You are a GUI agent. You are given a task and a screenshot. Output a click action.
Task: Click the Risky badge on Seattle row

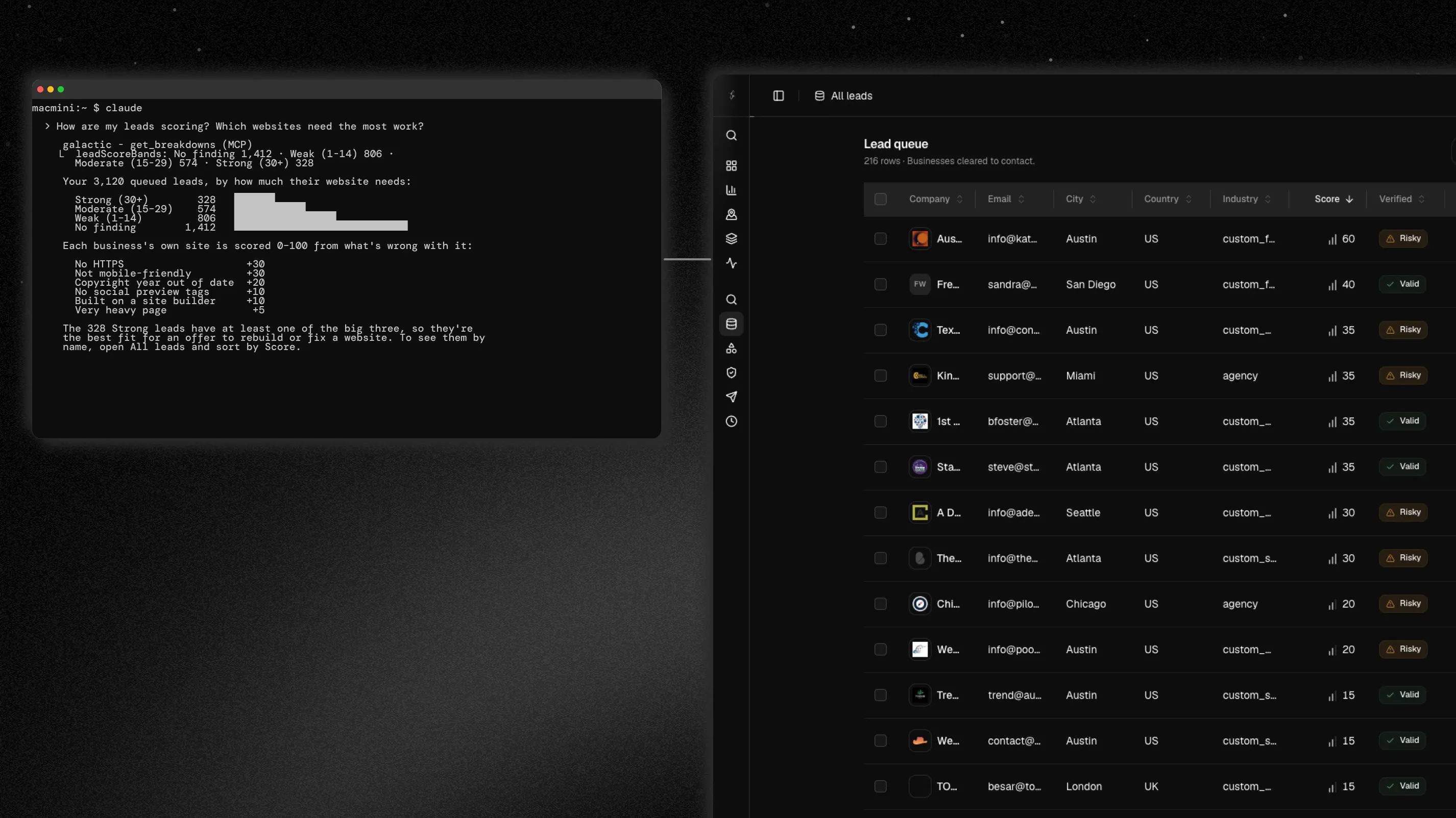1403,512
